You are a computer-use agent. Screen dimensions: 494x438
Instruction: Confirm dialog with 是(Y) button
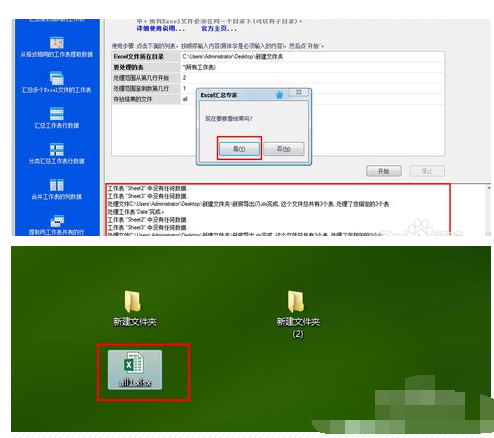click(x=239, y=149)
